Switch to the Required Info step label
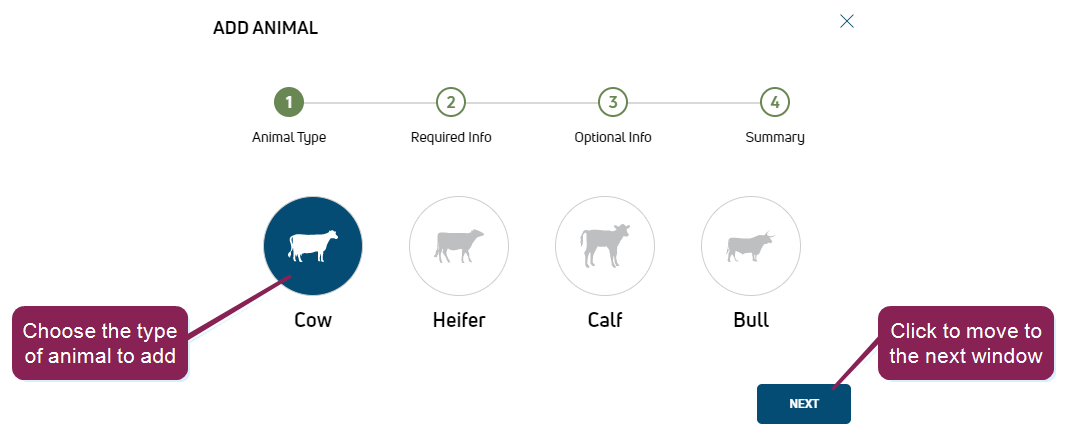Viewport: 1071px width, 441px height. pyautogui.click(x=451, y=137)
